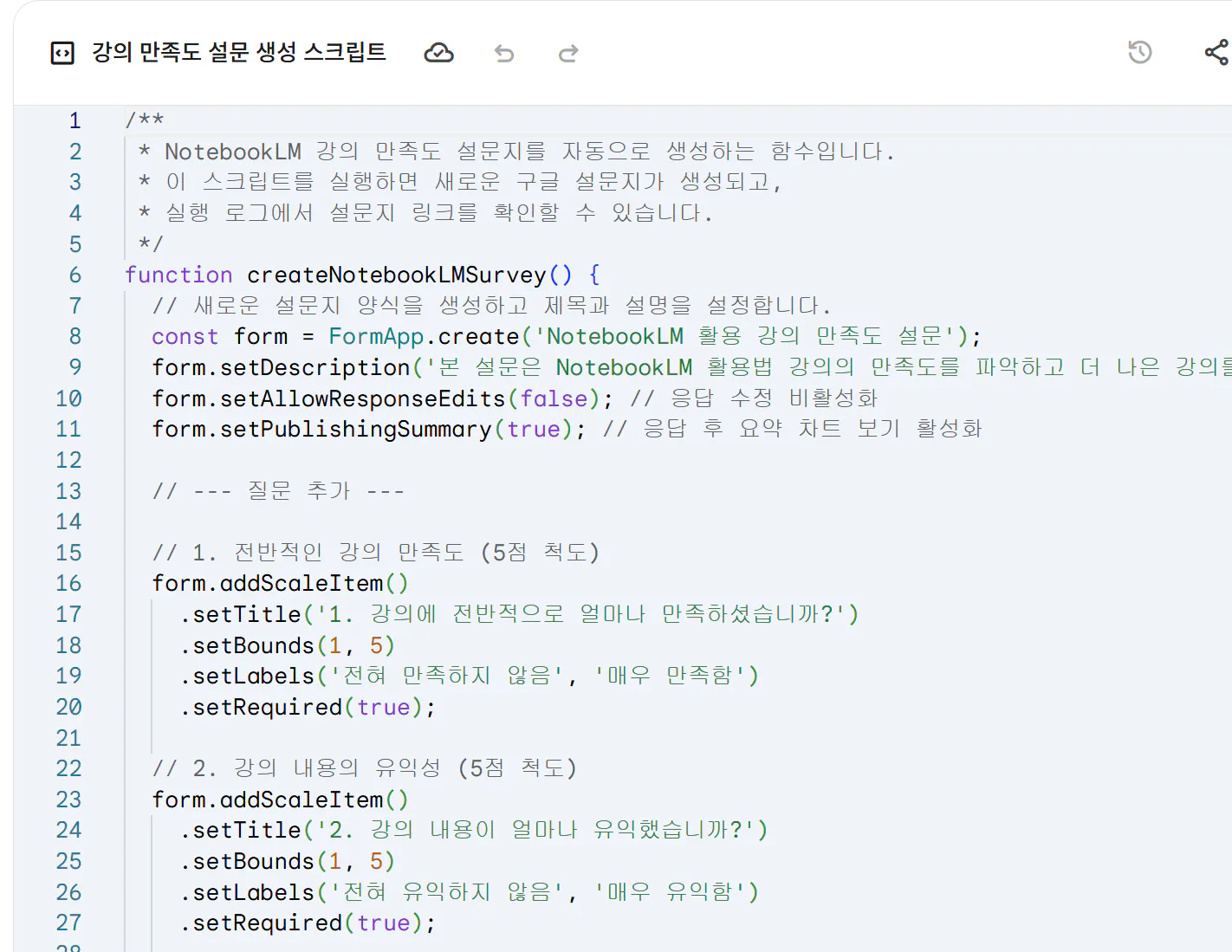
Task: Share the script with the share icon
Action: (x=1216, y=53)
